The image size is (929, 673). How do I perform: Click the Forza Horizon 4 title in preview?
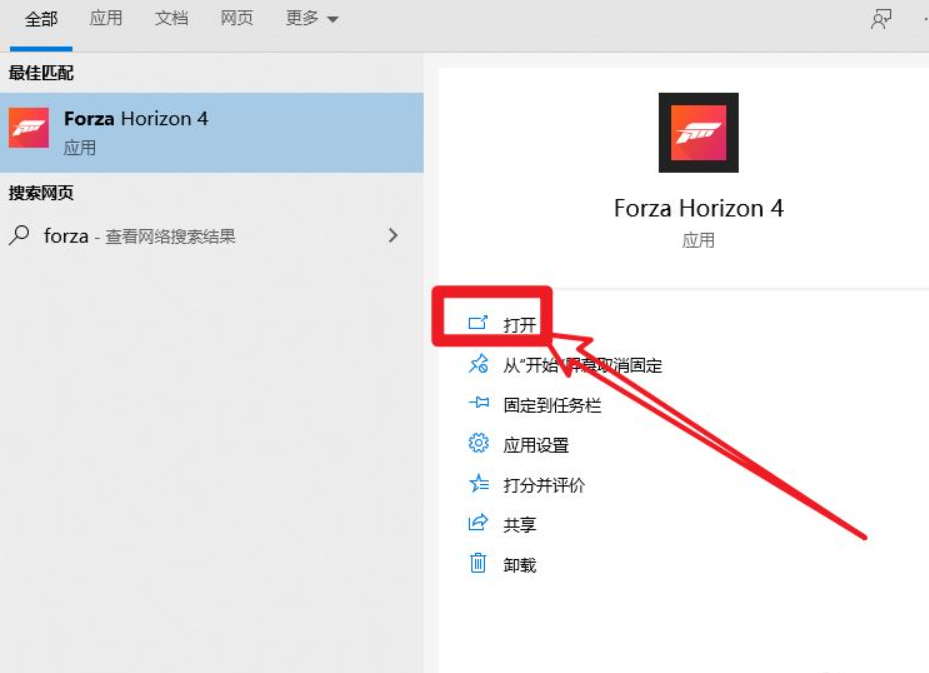(x=699, y=209)
